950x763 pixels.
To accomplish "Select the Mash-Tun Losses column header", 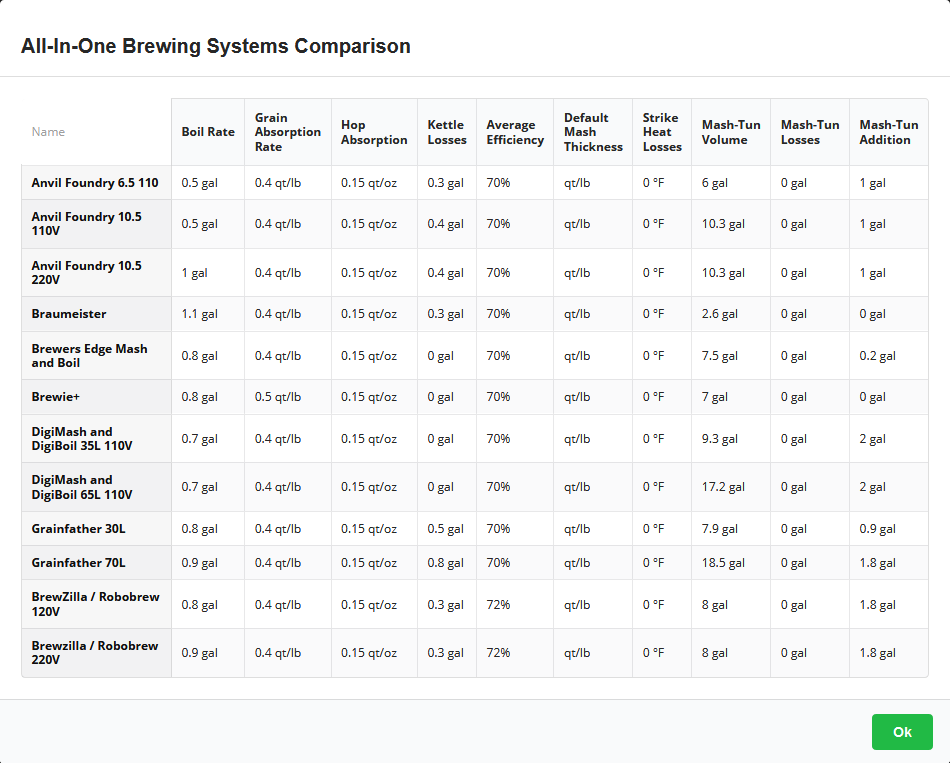I will 810,132.
